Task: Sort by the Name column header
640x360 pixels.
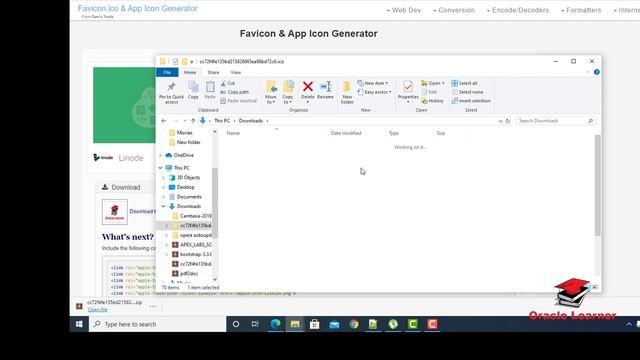Action: pos(233,133)
